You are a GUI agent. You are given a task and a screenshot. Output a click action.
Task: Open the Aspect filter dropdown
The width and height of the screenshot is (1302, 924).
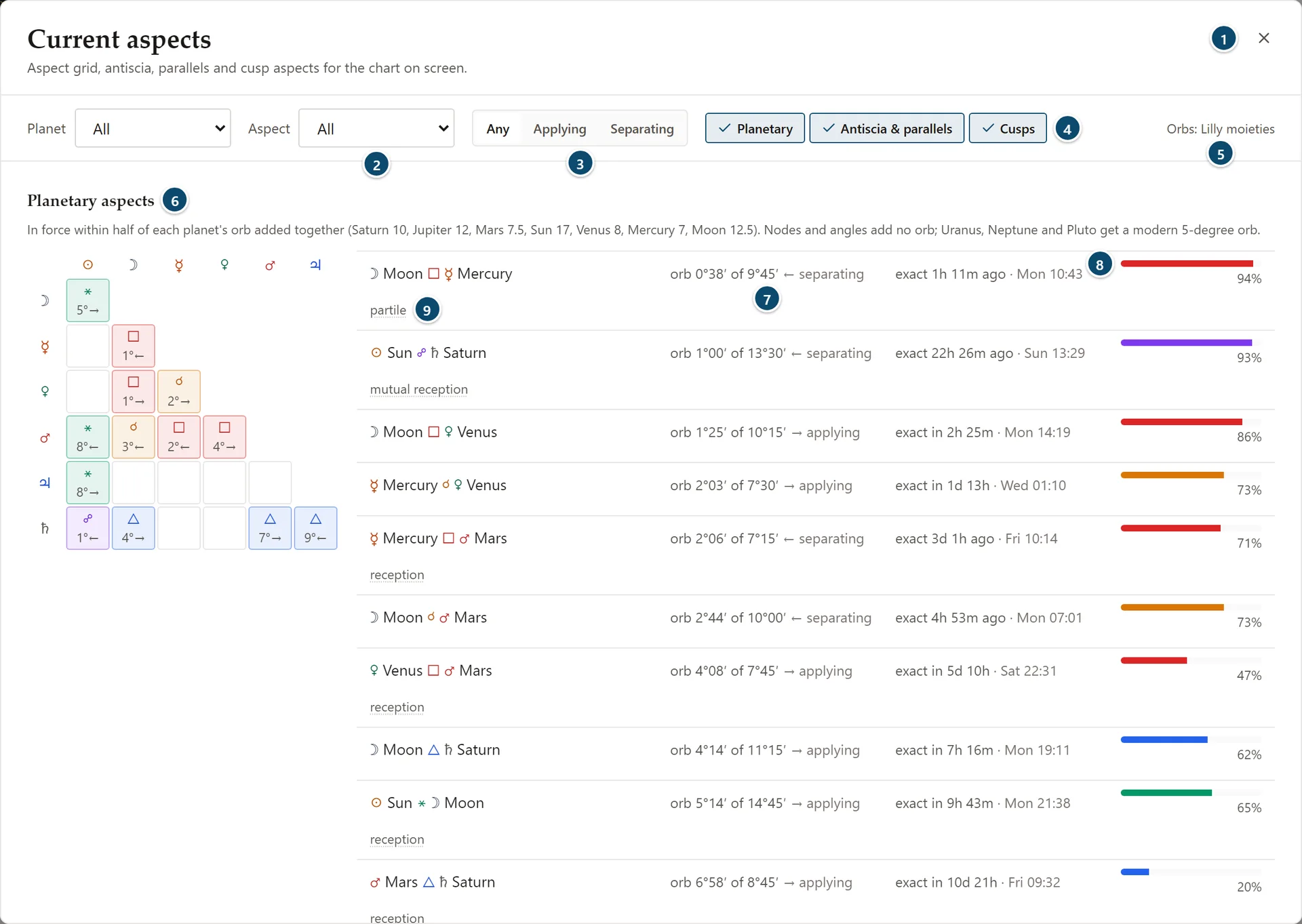376,128
